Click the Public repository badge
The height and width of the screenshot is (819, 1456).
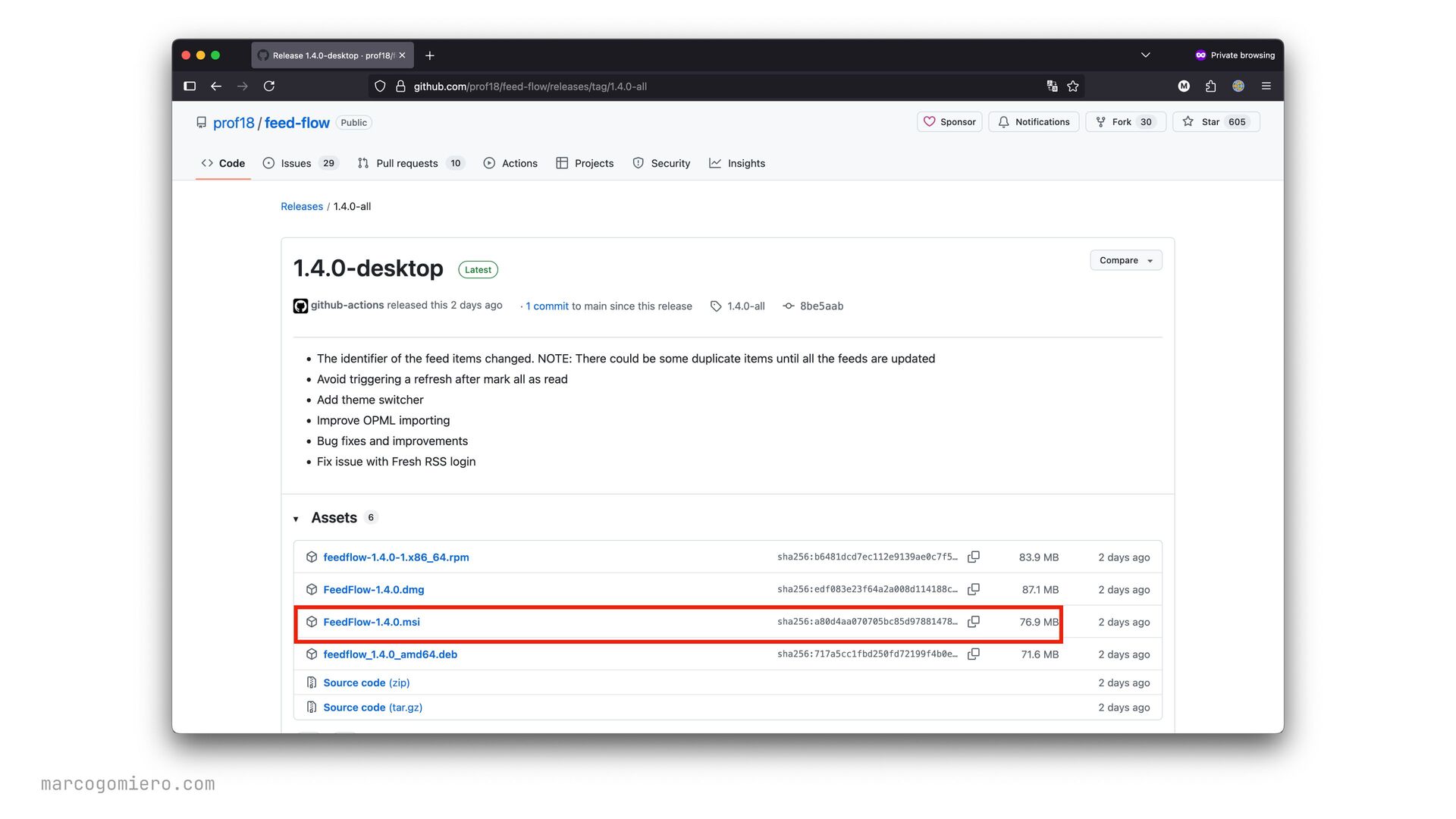tap(354, 123)
